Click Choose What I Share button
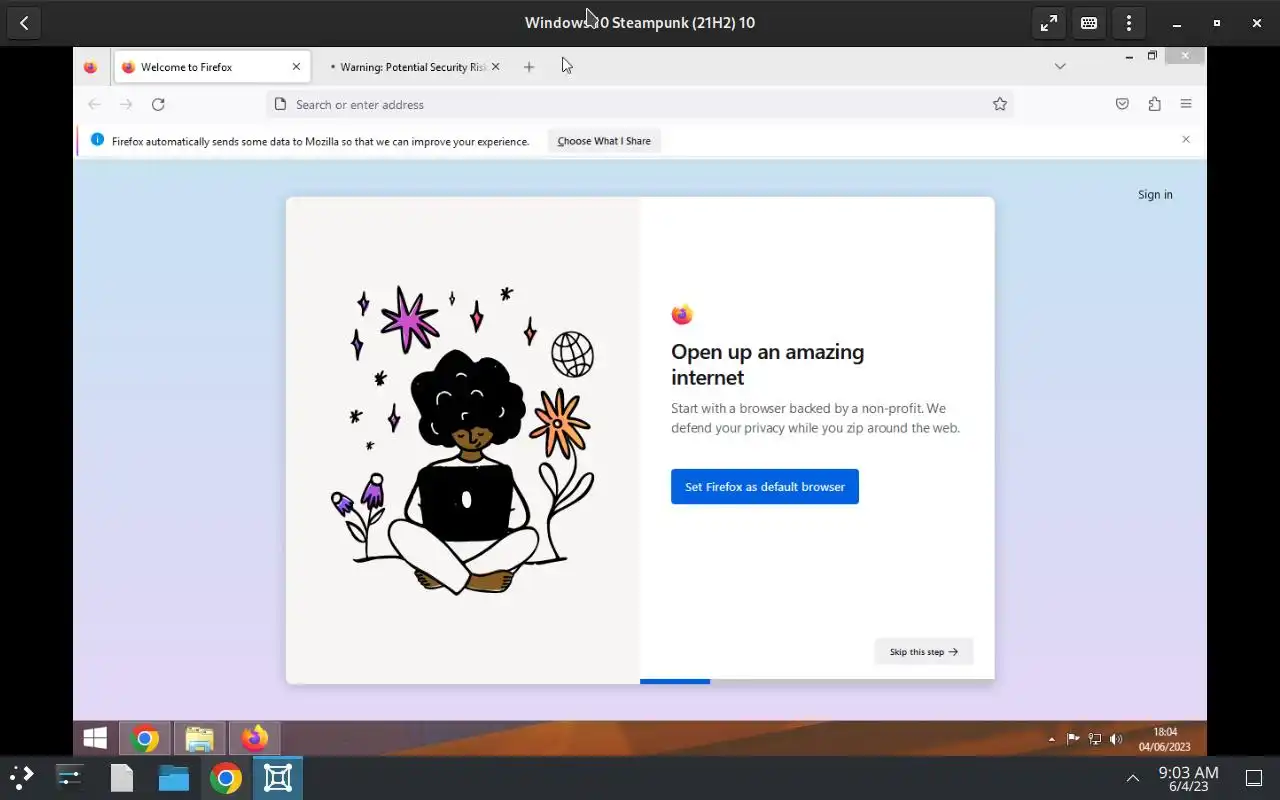 [x=604, y=141]
